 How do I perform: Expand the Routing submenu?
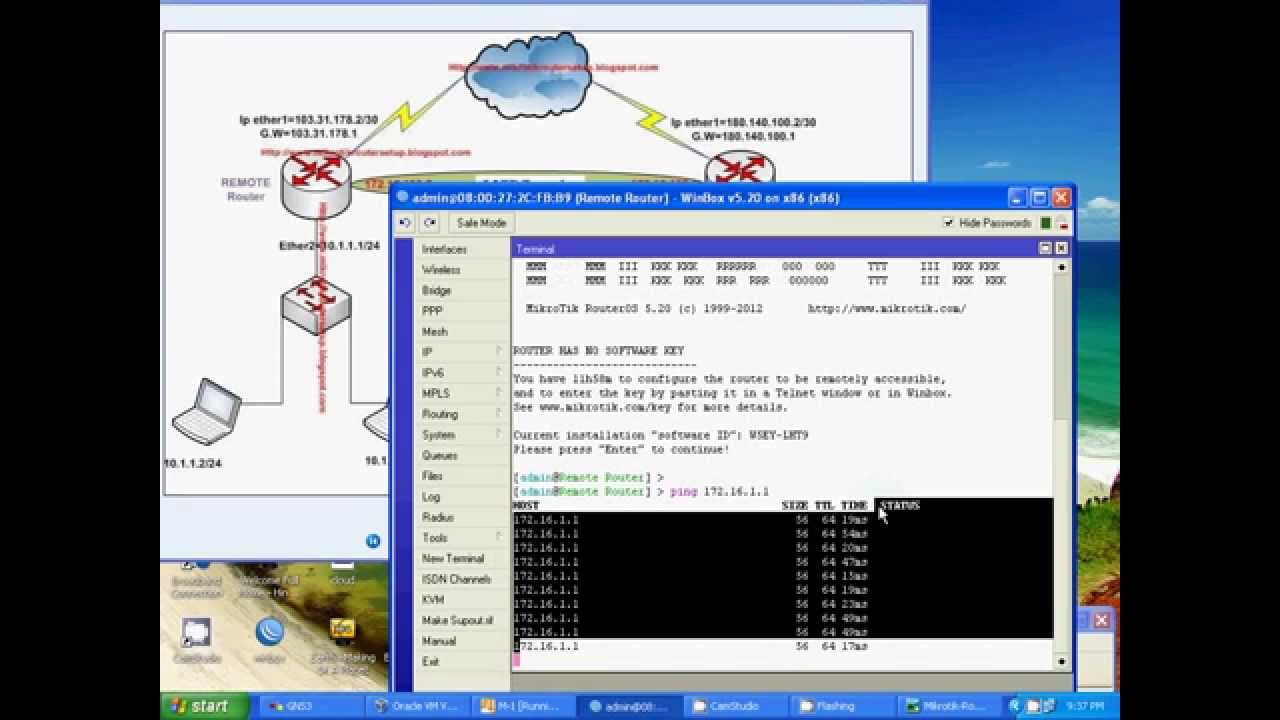462,414
